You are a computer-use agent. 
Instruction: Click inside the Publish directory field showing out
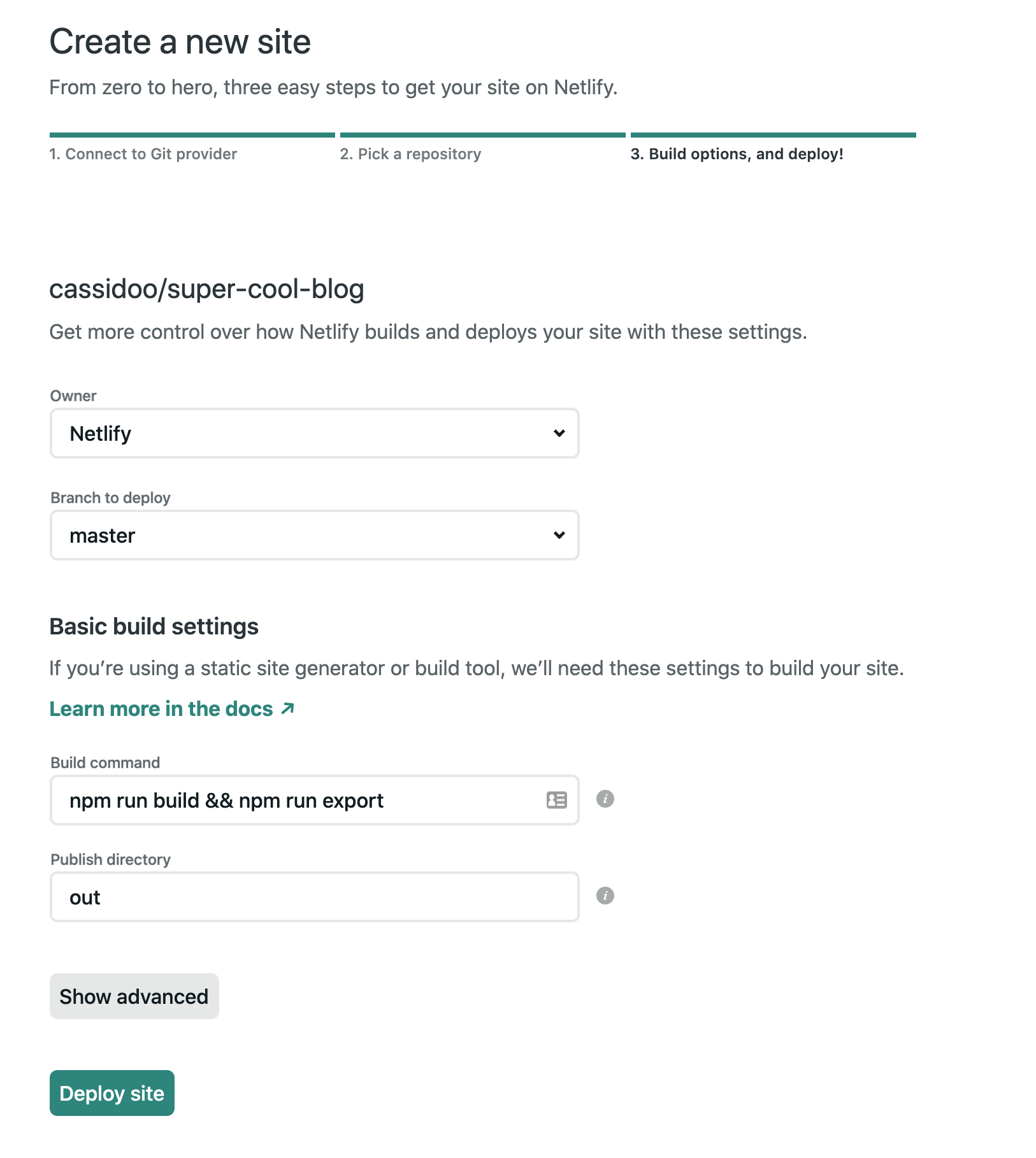(287, 896)
